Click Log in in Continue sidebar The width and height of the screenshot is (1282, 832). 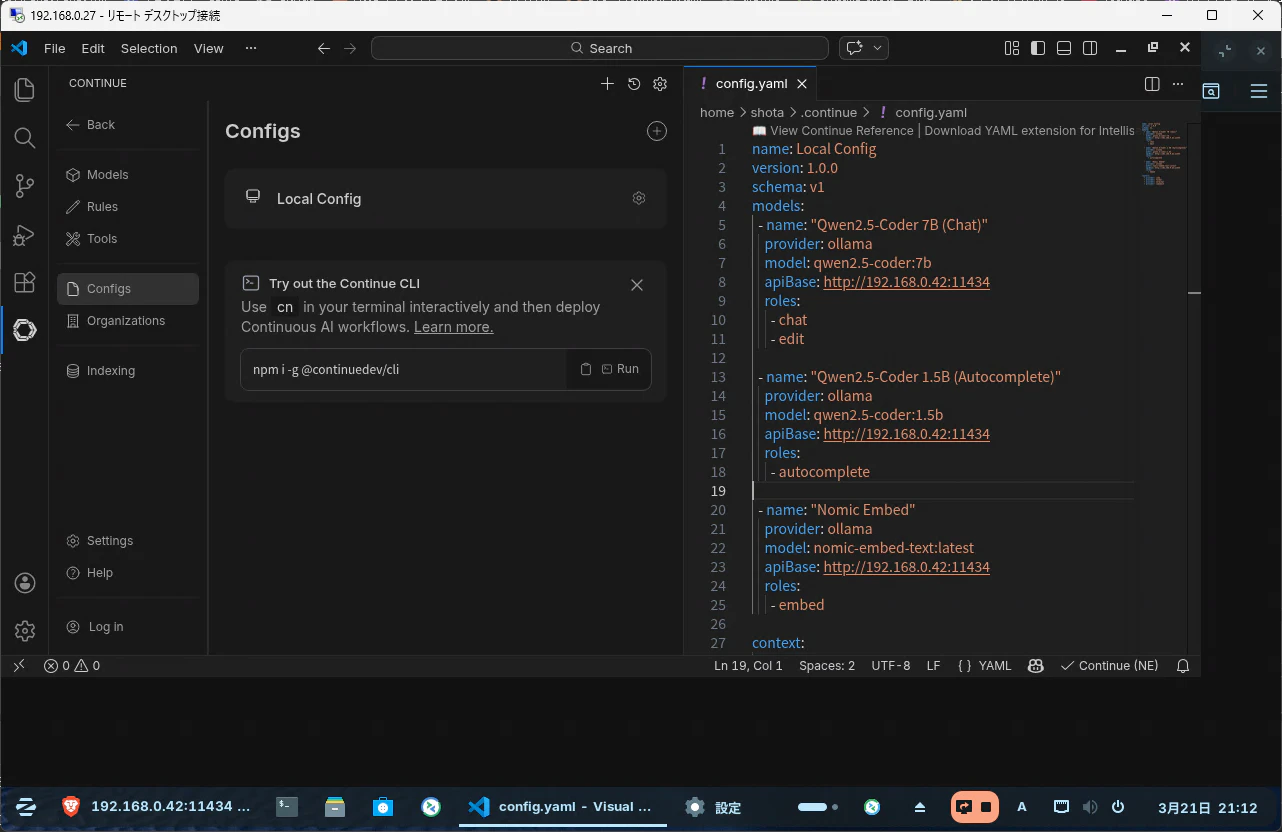(128, 627)
